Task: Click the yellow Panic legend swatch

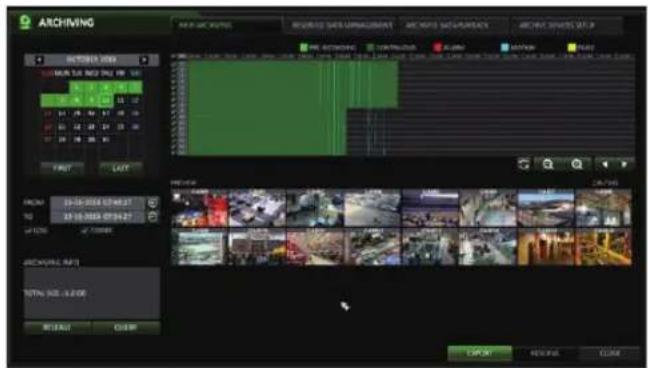Action: click(572, 48)
